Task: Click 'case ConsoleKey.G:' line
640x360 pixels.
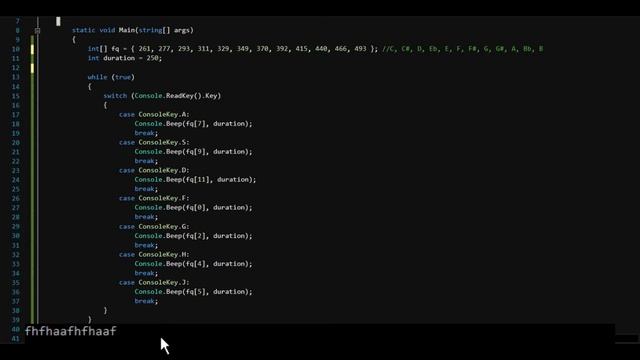Action: [154, 227]
